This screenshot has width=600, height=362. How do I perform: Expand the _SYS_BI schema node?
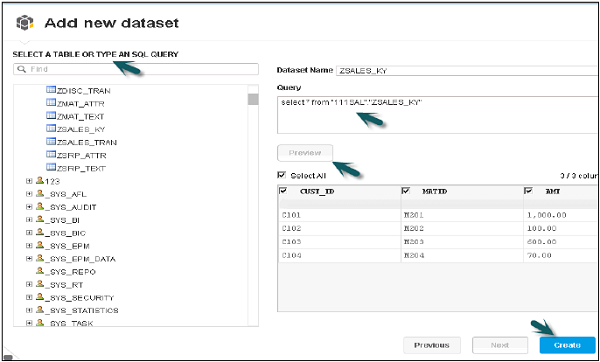29,220
